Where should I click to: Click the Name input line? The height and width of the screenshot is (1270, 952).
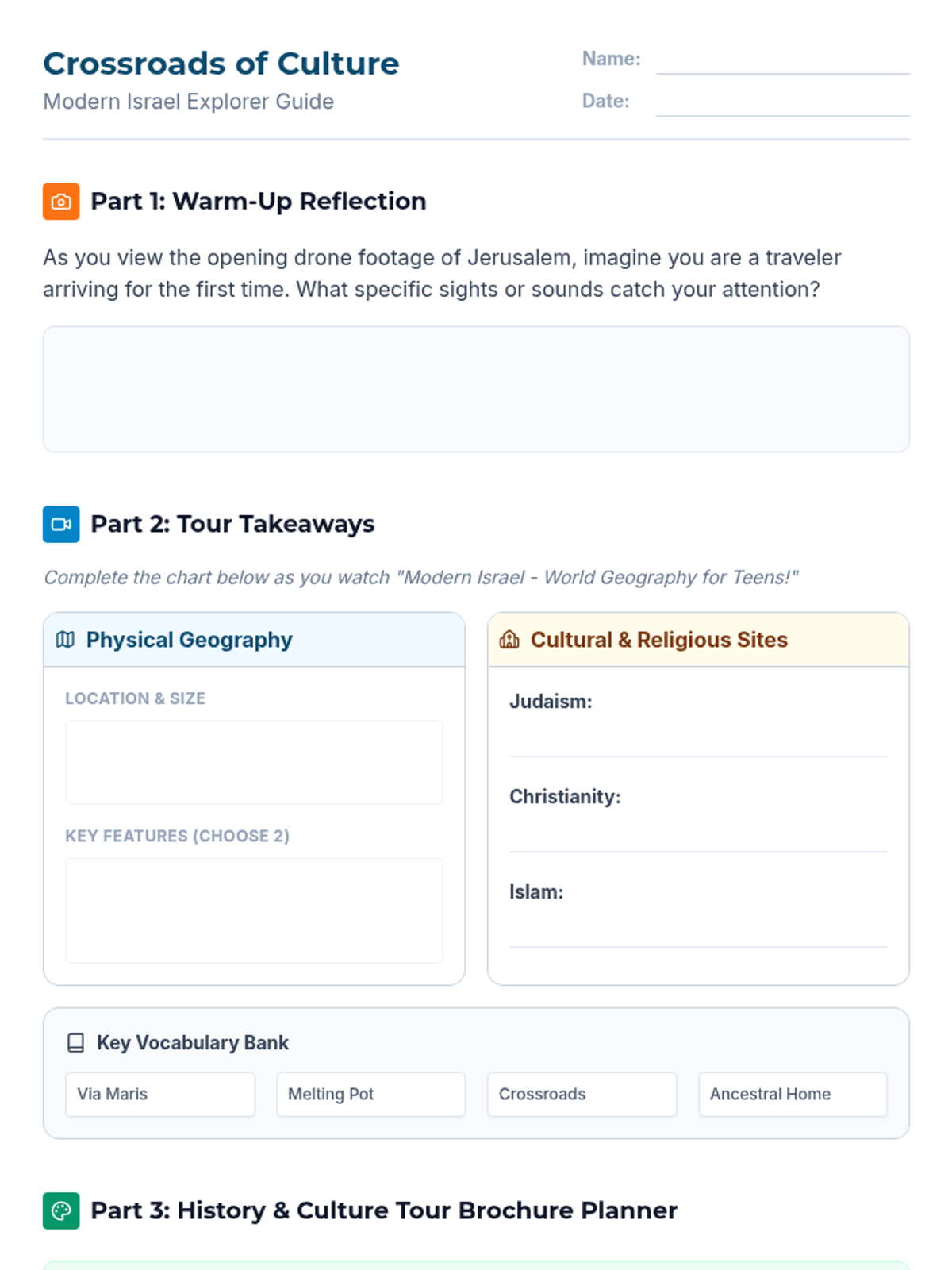click(782, 62)
